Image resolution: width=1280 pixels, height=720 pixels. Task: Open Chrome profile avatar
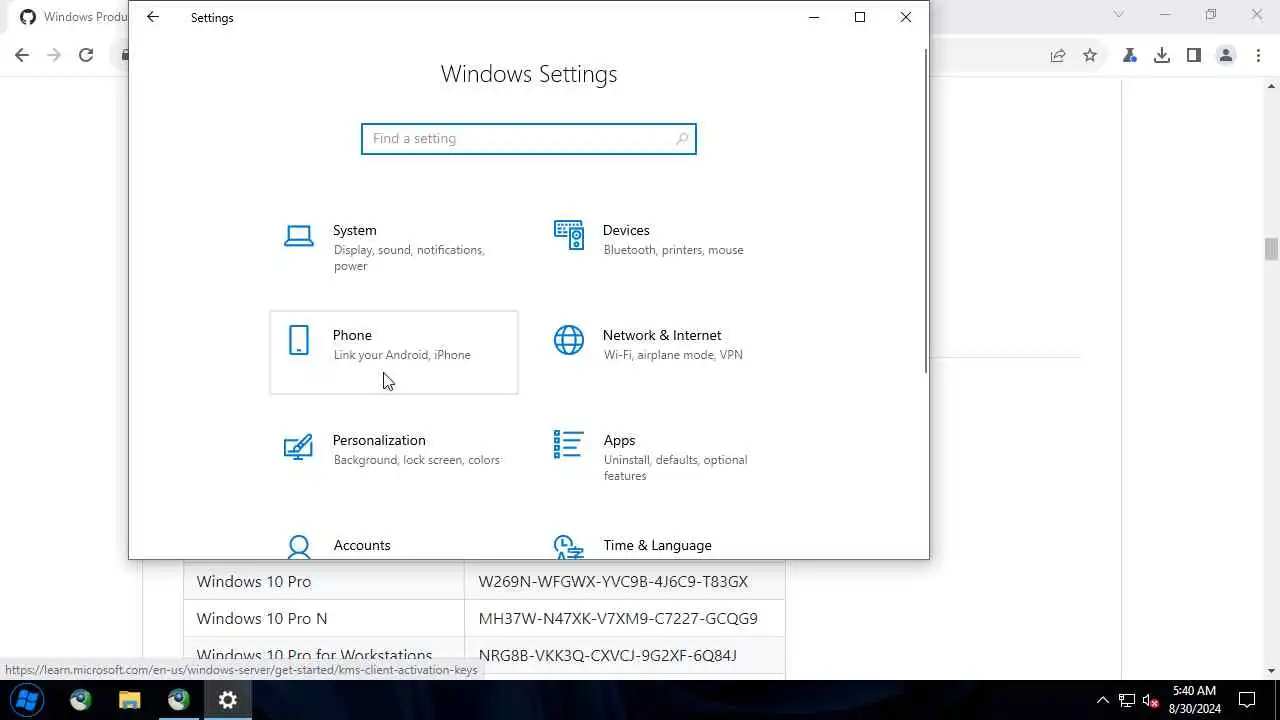(x=1226, y=56)
